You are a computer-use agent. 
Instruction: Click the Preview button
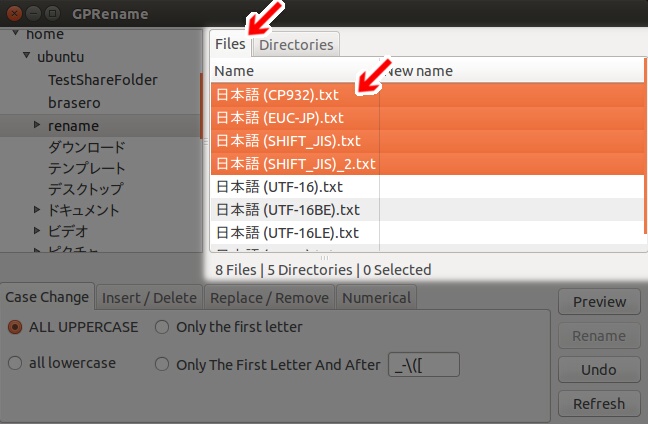coord(599,302)
